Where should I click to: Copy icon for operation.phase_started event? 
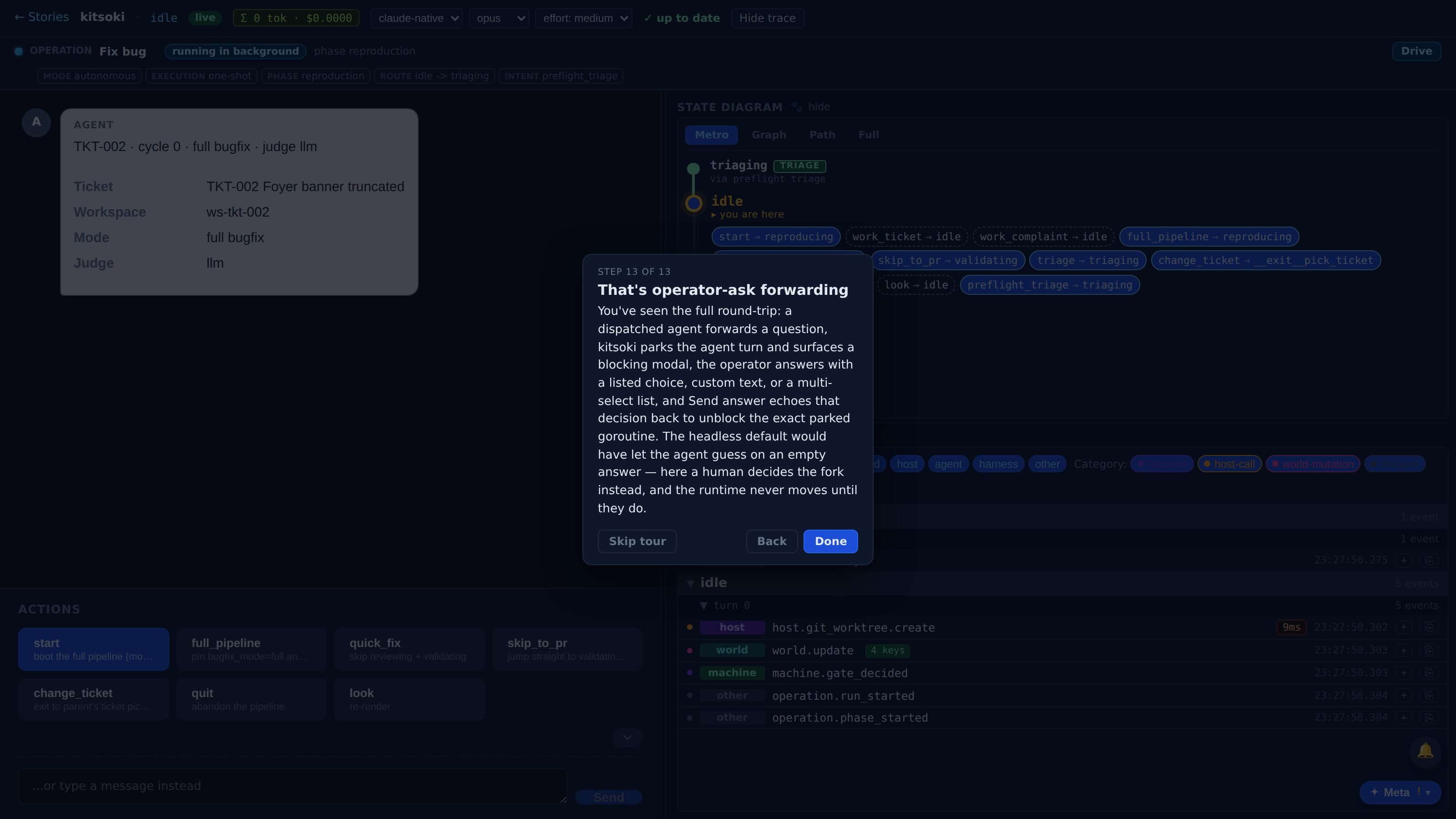[1428, 718]
